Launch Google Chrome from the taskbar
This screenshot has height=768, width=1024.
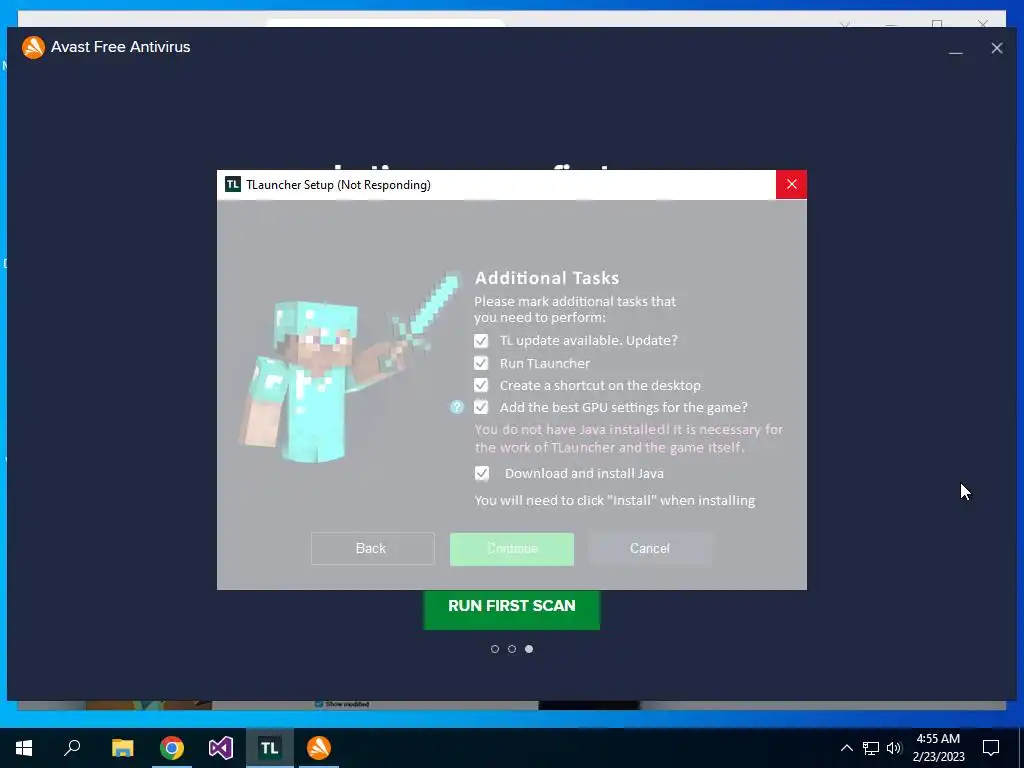pyautogui.click(x=172, y=748)
